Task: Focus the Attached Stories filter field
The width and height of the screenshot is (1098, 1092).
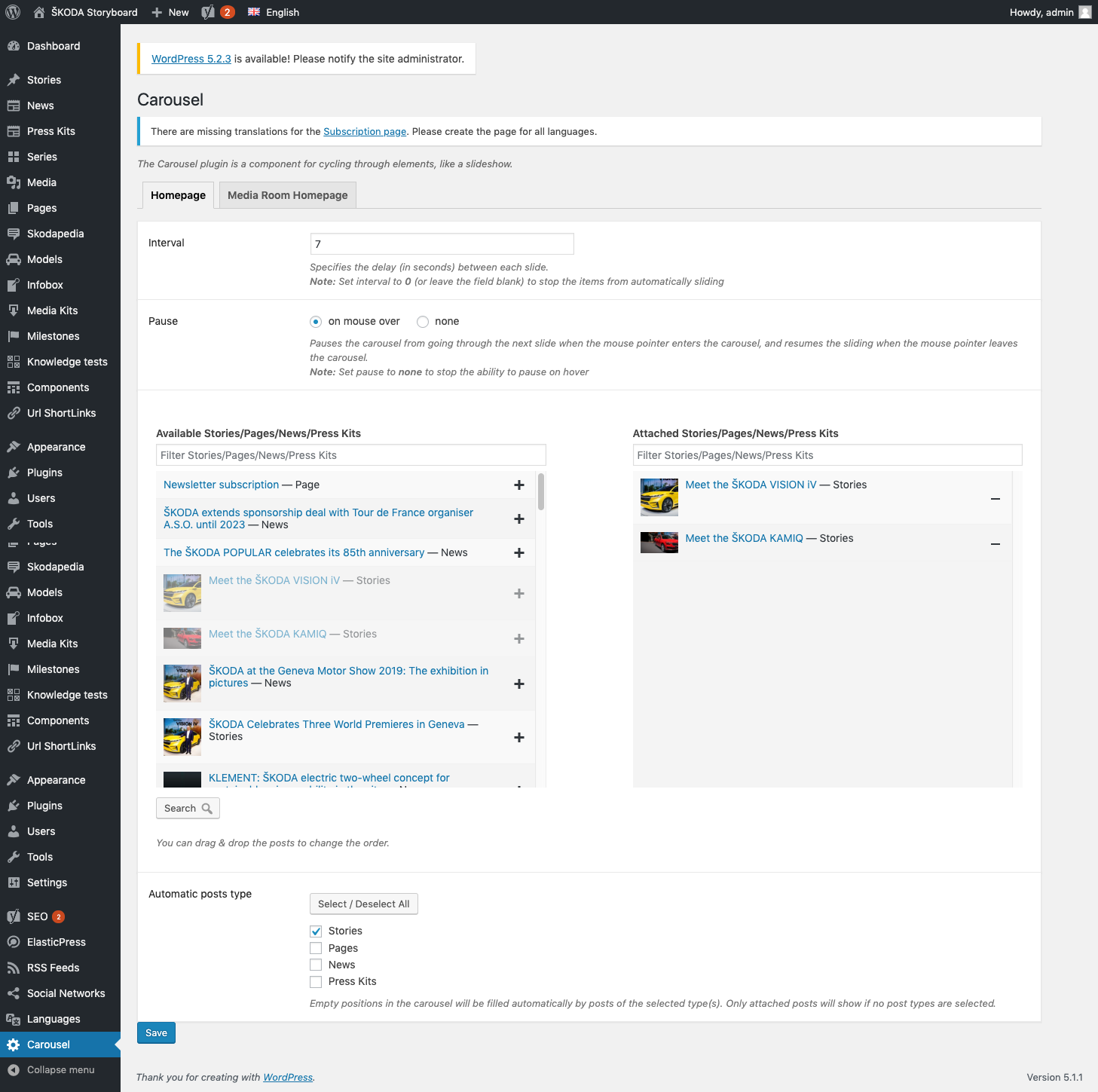Action: (x=827, y=455)
